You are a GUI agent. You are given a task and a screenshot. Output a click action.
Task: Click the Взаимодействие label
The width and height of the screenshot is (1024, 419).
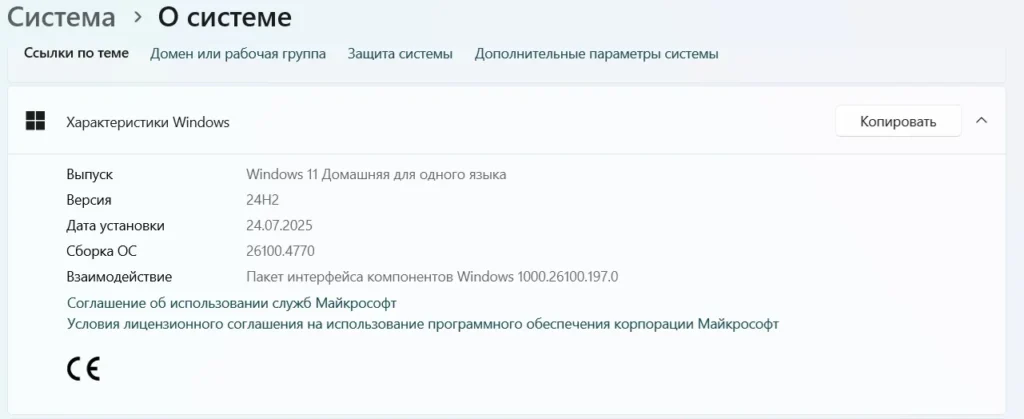pos(120,277)
